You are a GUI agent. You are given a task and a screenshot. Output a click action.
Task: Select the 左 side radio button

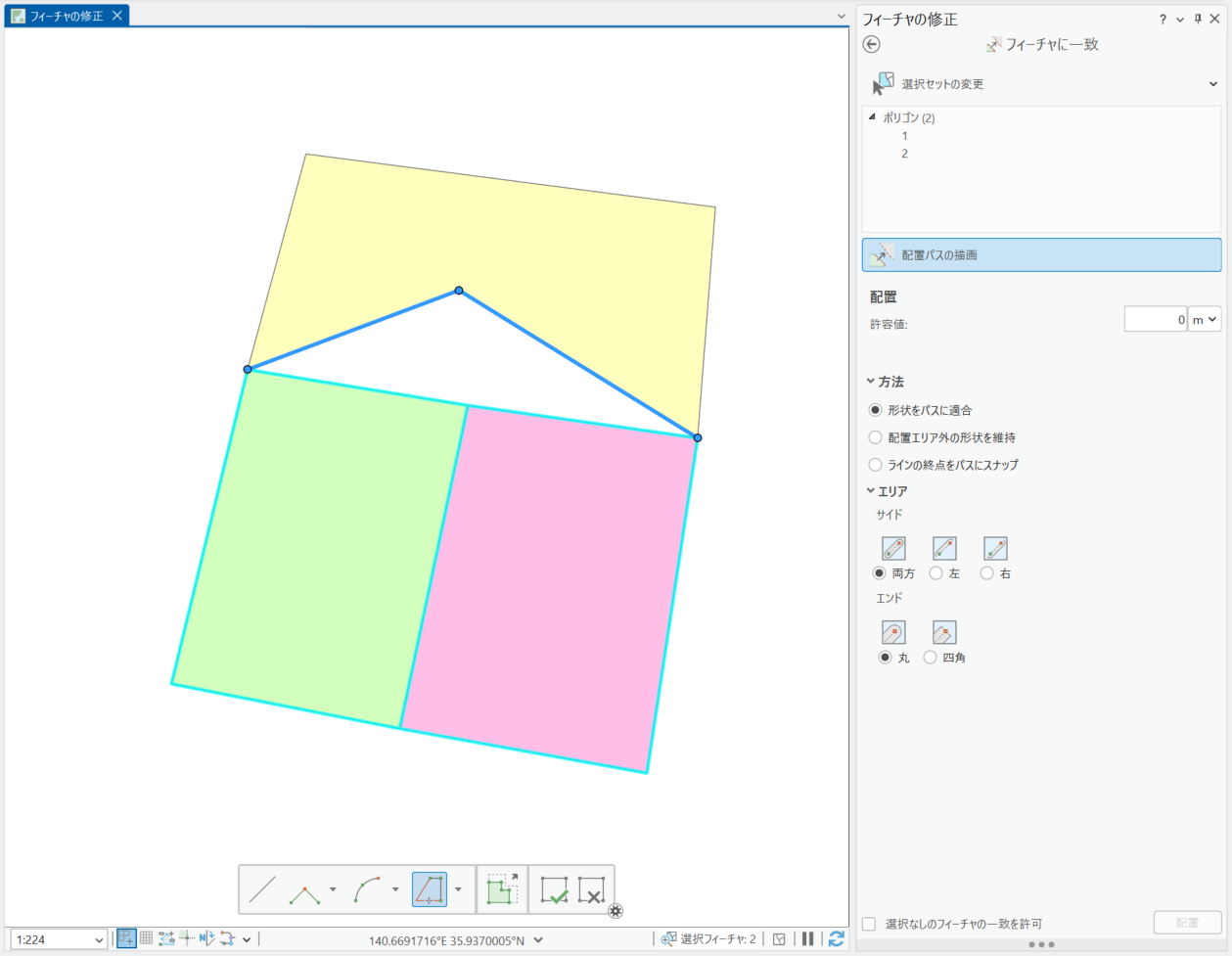(x=936, y=573)
